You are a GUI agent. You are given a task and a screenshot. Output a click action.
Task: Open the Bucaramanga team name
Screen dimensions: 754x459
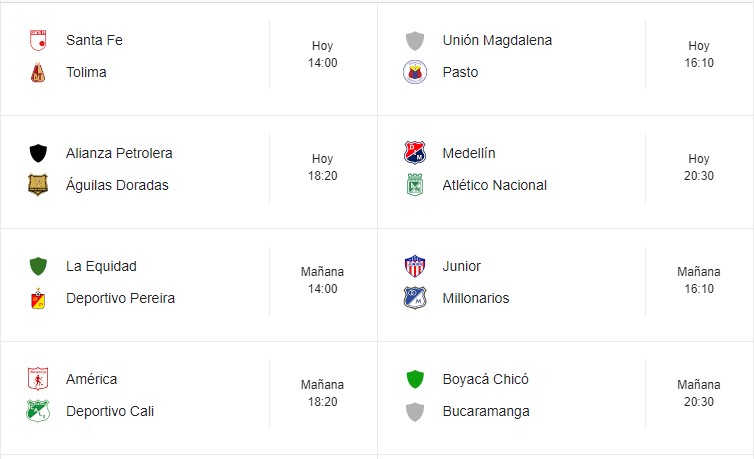point(486,411)
